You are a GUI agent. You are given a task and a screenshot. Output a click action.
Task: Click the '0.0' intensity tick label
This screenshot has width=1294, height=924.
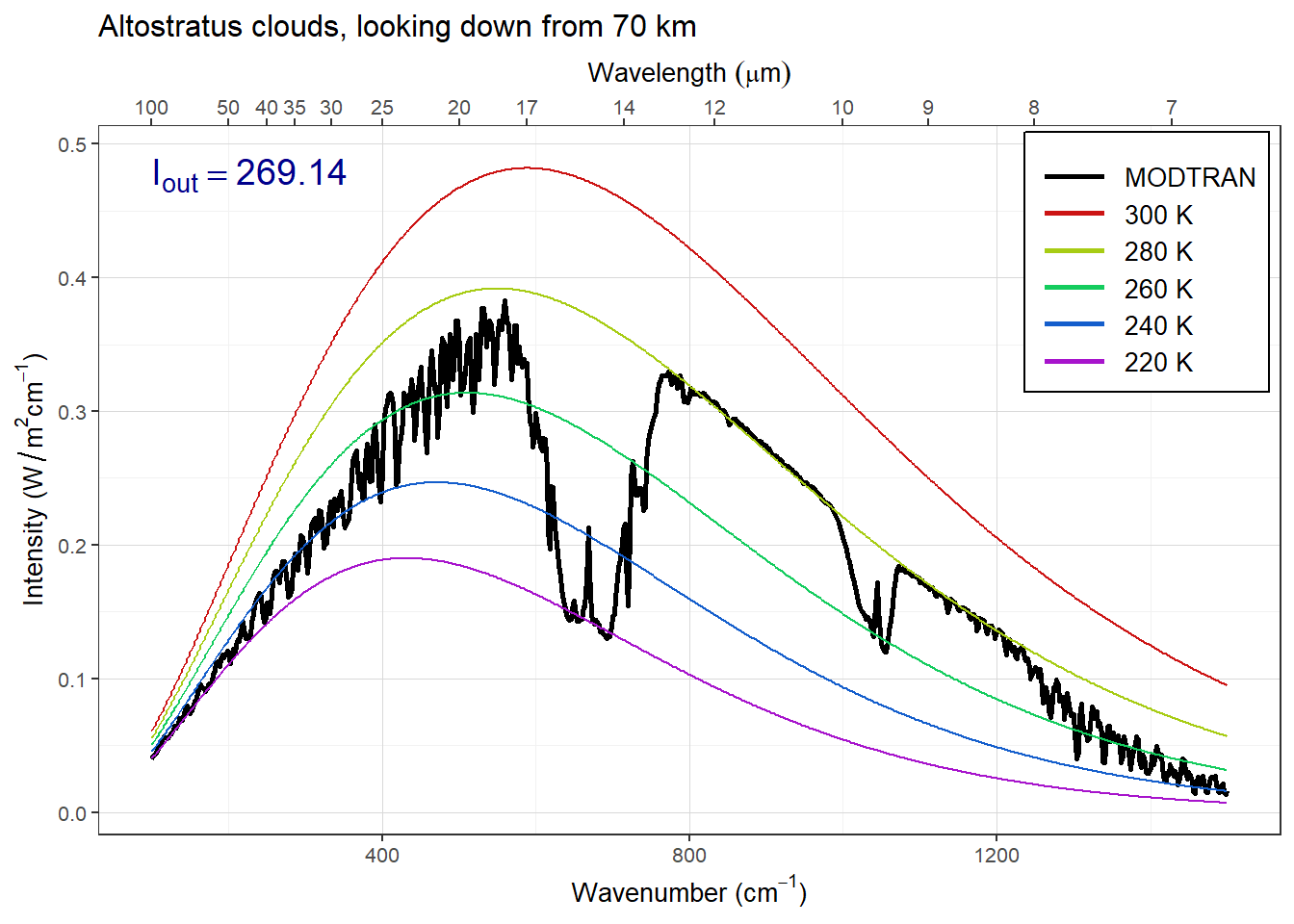tap(71, 813)
